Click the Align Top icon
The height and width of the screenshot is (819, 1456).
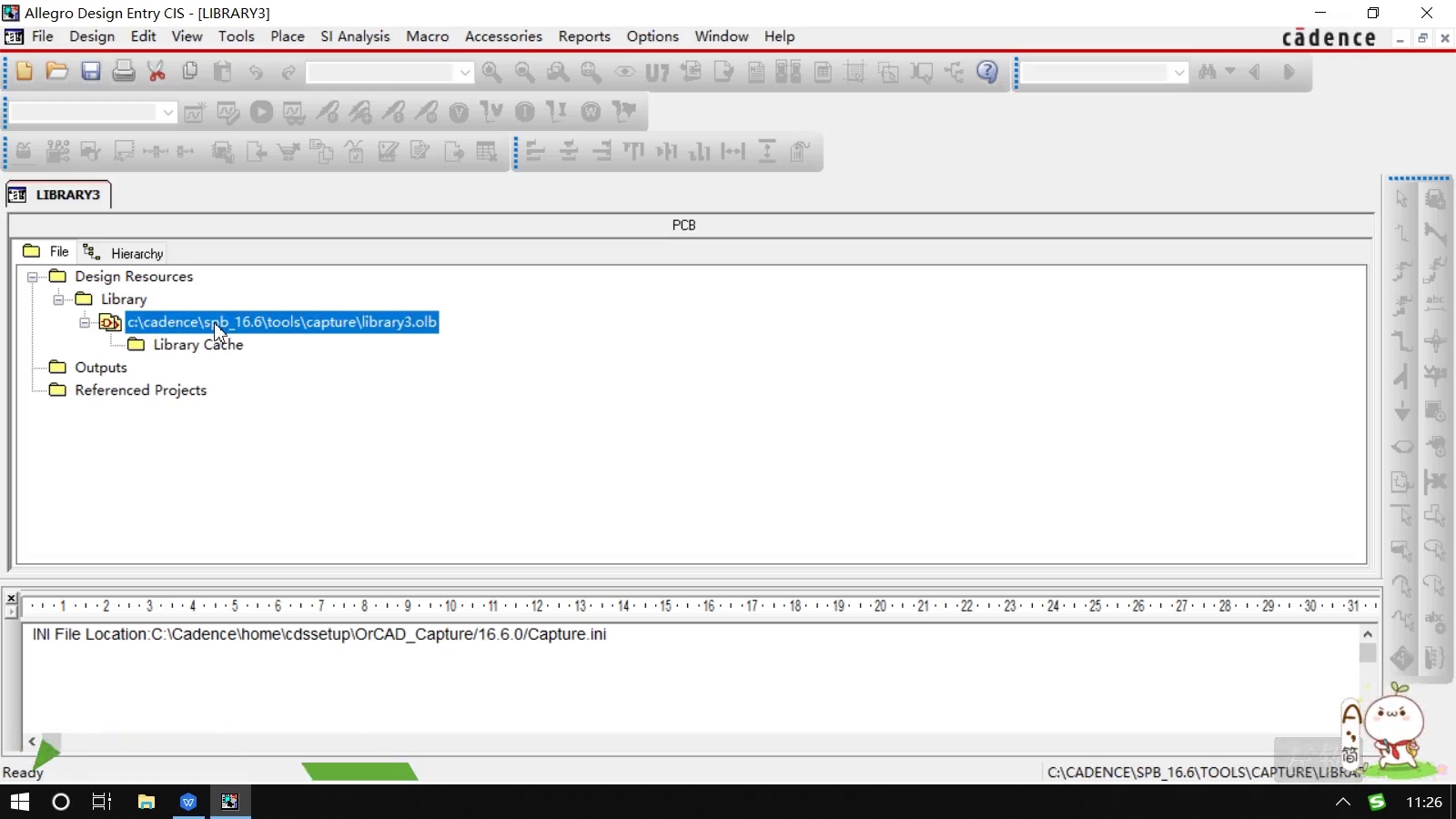pos(634,152)
